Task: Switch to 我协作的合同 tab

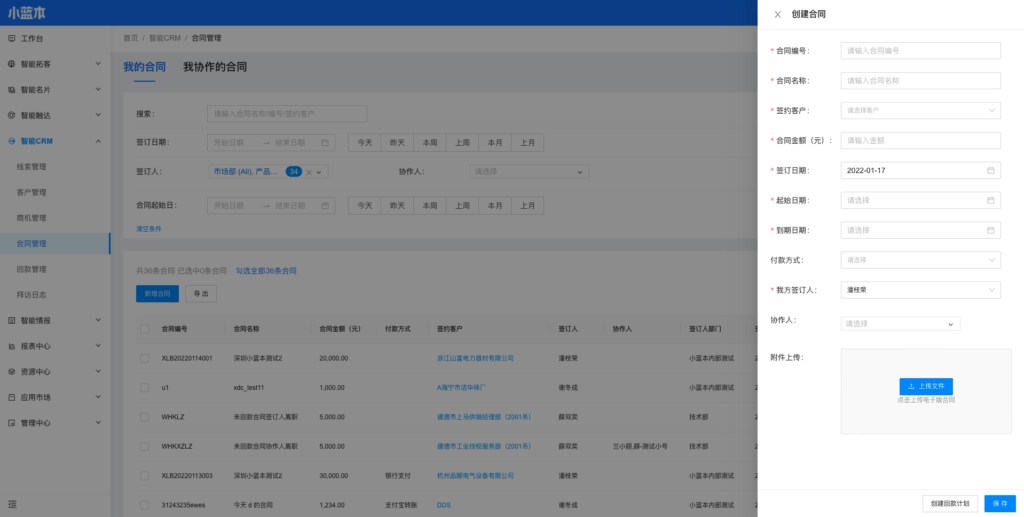Action: (214, 67)
